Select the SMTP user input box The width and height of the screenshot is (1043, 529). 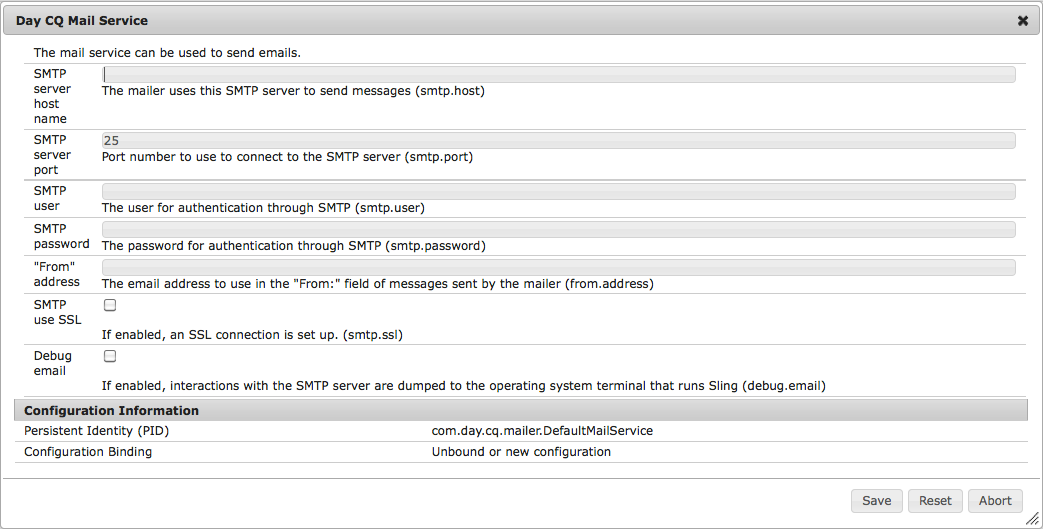coord(558,191)
